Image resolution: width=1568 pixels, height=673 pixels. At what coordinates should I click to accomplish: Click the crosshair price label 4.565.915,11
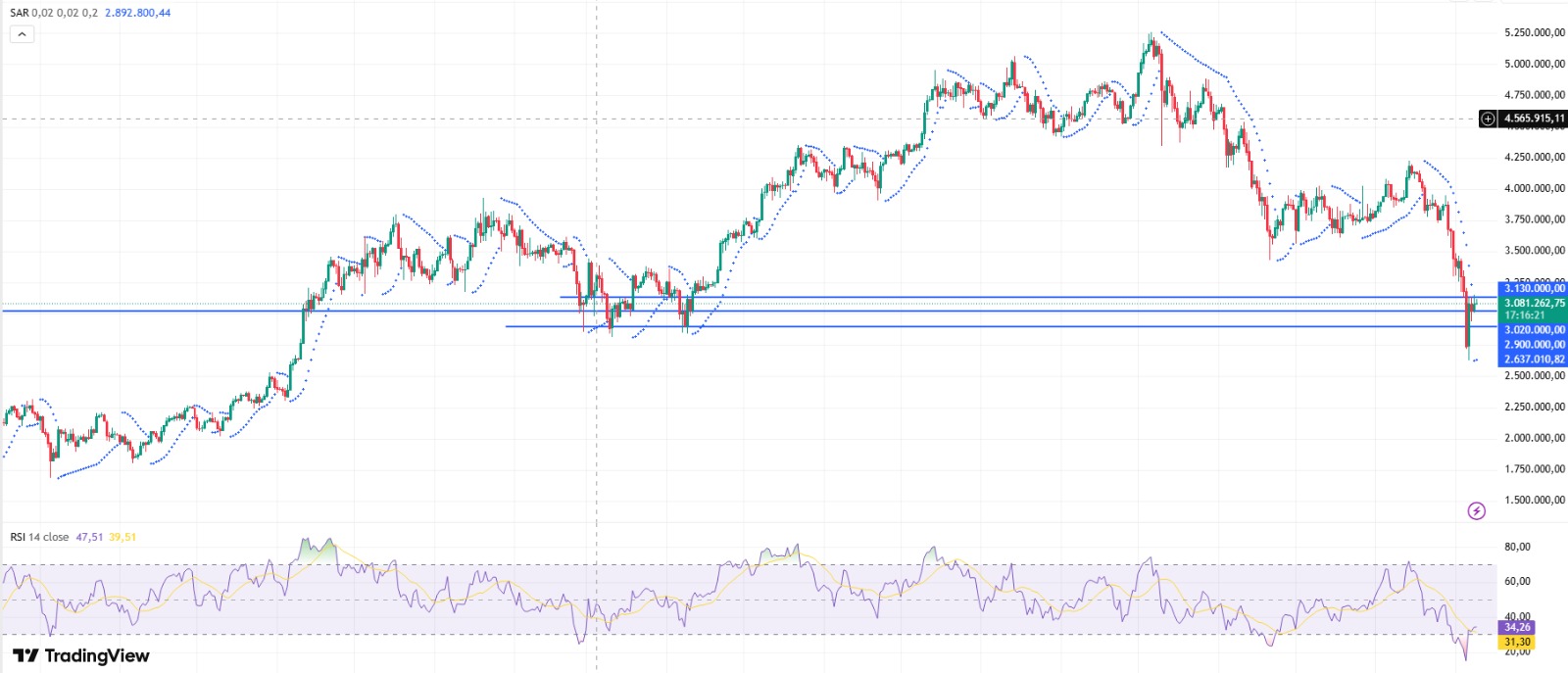click(x=1534, y=119)
